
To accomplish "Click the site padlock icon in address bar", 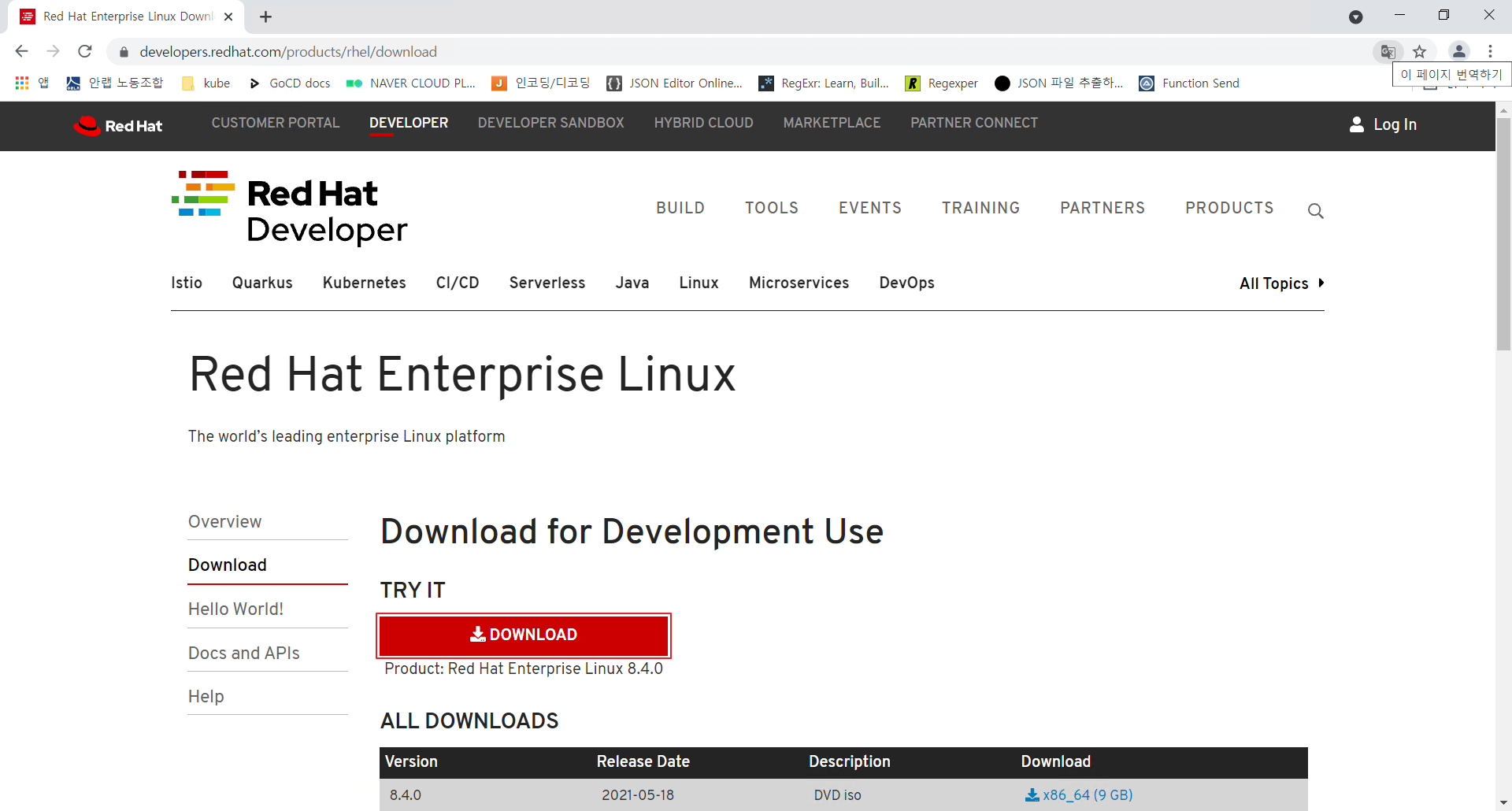I will (x=124, y=52).
